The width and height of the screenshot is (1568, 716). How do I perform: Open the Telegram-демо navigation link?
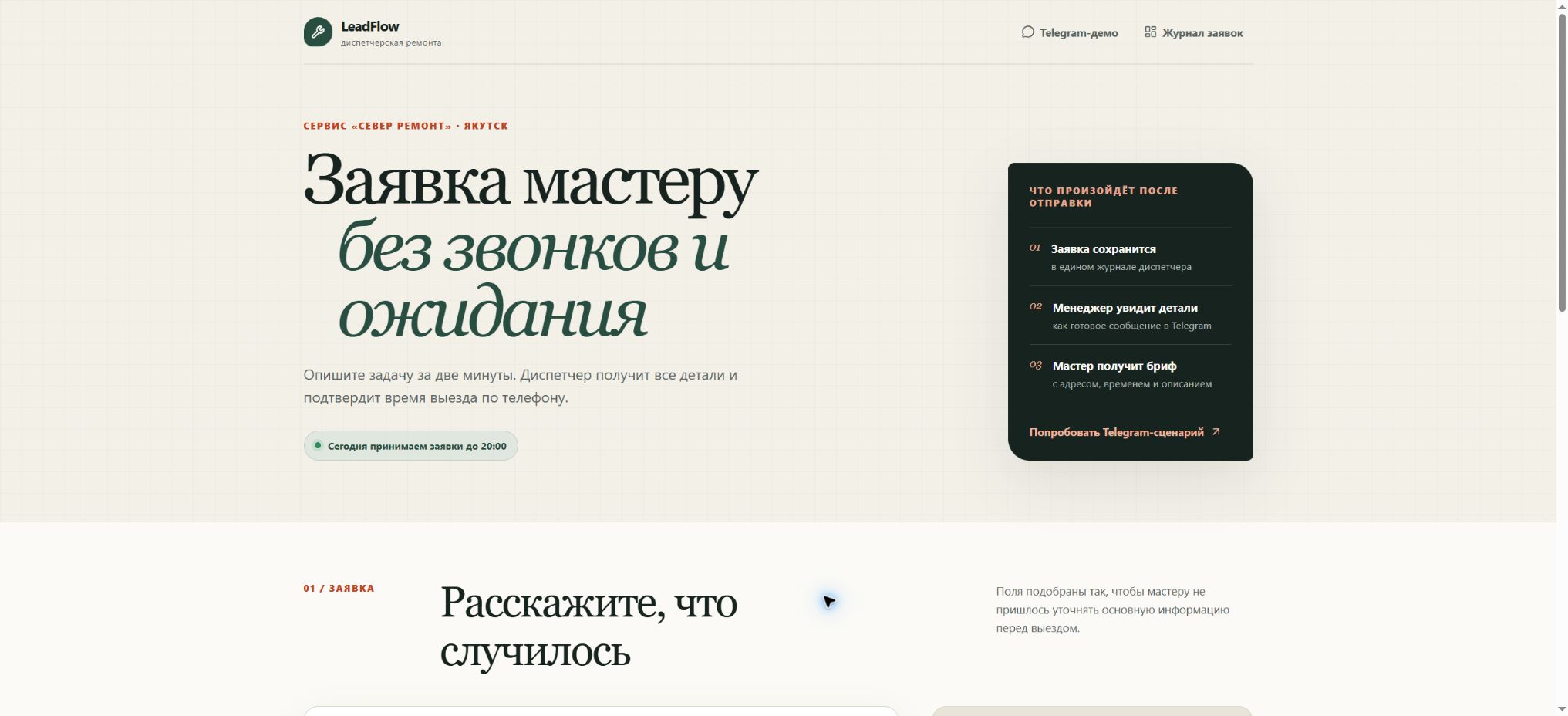pyautogui.click(x=1070, y=32)
